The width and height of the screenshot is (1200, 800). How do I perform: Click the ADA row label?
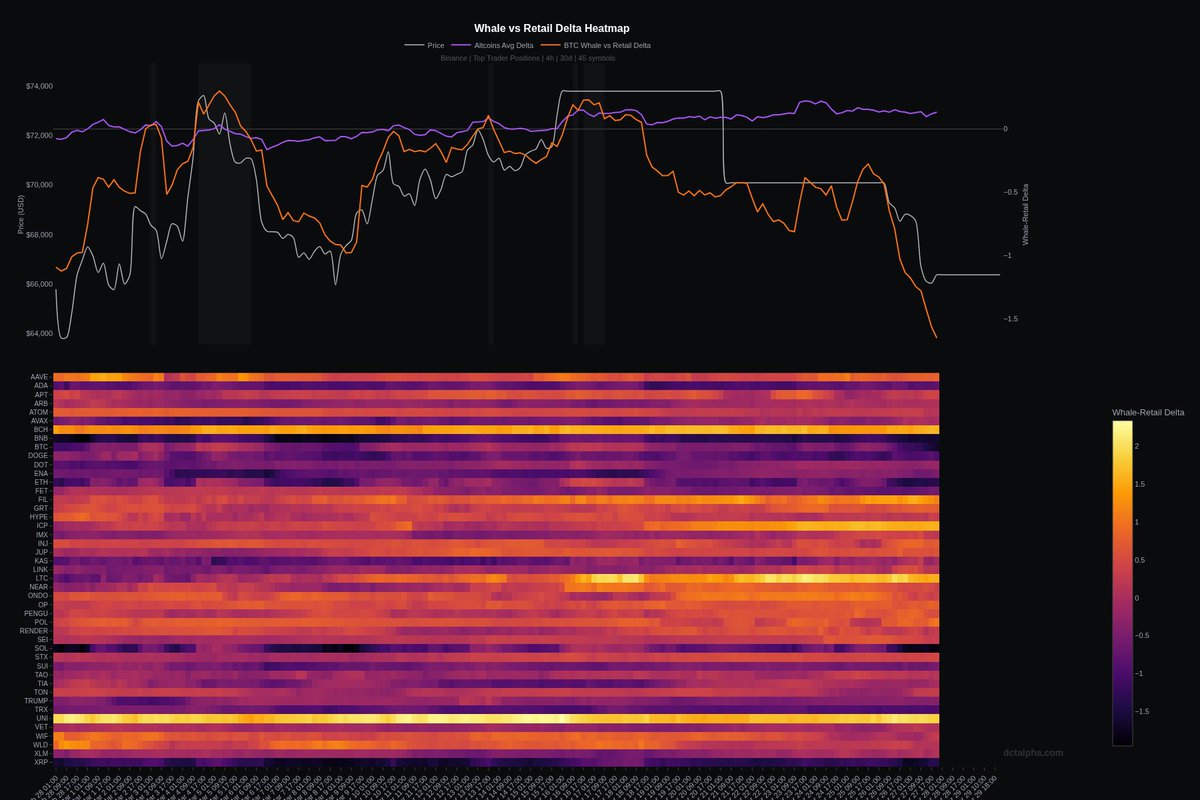click(x=41, y=385)
